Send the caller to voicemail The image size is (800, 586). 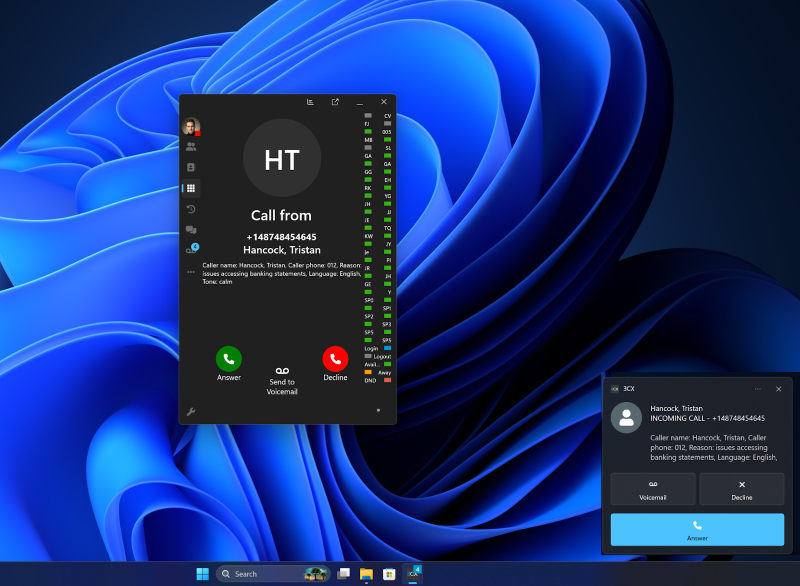282,381
